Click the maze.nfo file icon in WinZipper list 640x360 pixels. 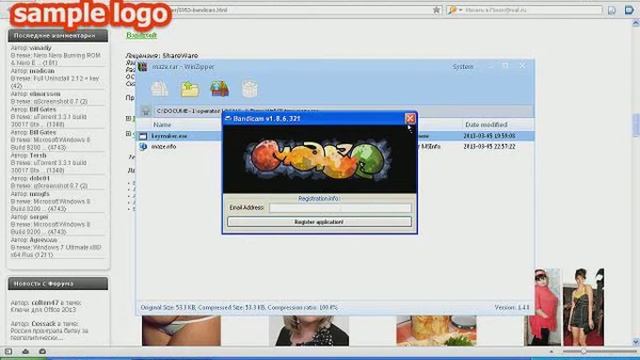143,147
